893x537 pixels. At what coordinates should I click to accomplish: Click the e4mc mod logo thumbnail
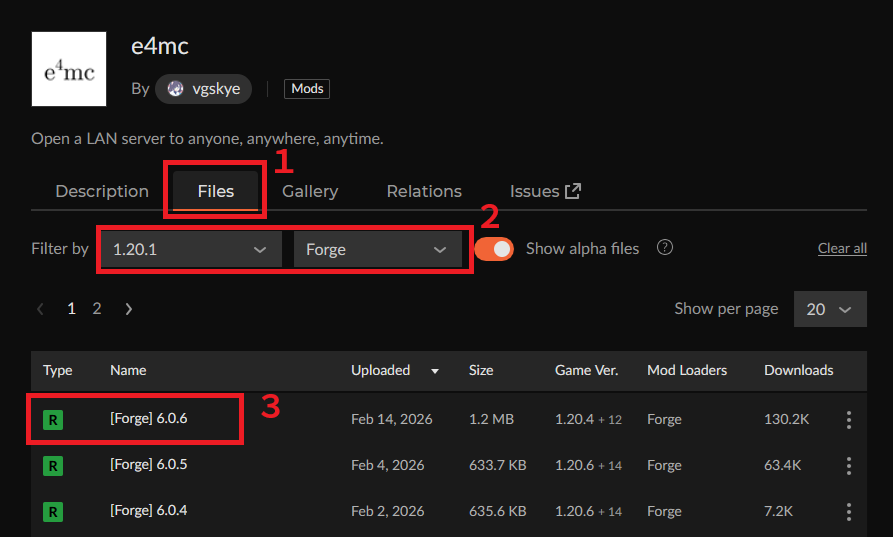tap(69, 69)
